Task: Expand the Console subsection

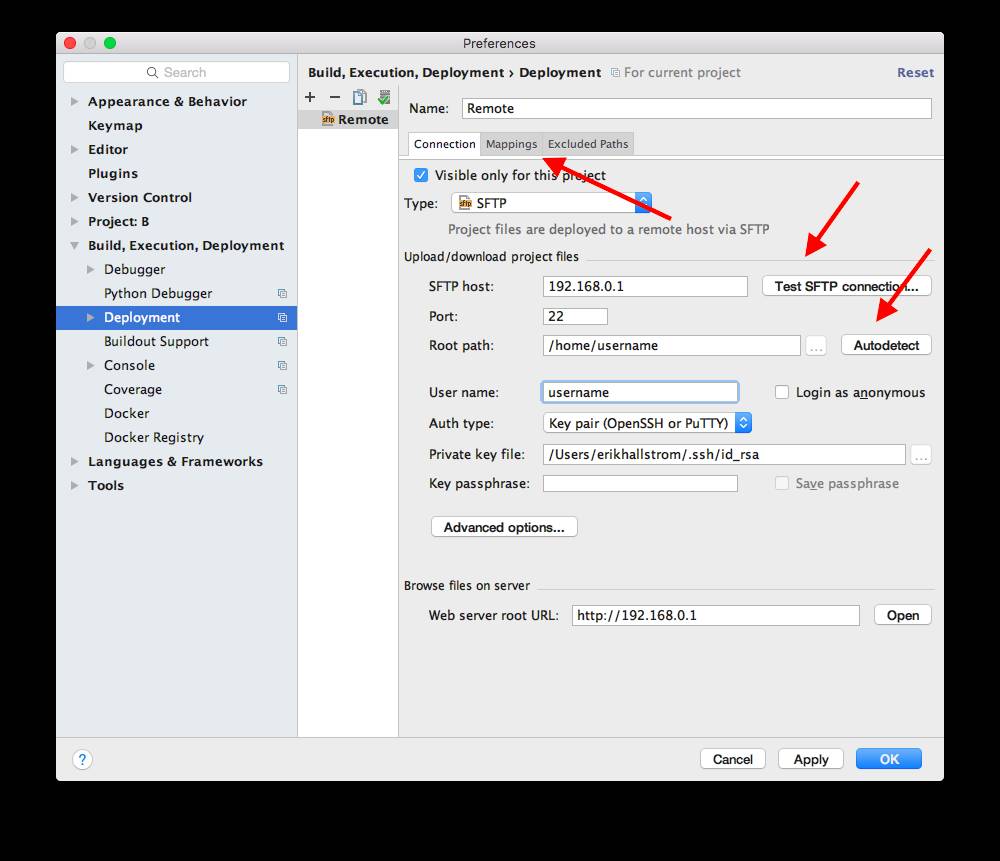Action: (91, 365)
